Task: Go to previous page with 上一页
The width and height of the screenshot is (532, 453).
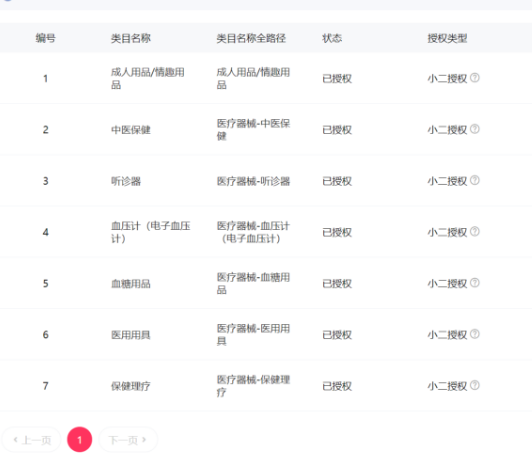Action: pyautogui.click(x=32, y=440)
